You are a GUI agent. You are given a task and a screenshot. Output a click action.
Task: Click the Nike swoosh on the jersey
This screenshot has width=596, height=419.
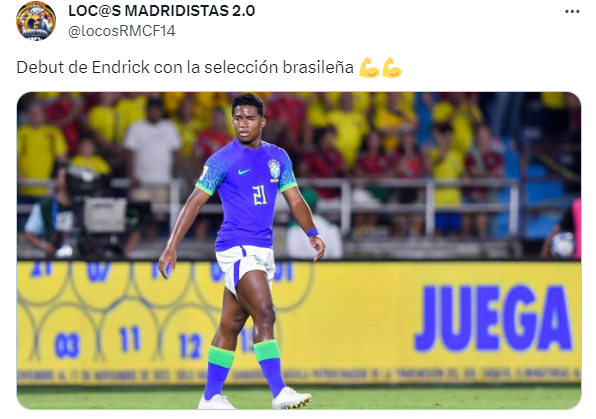pos(244,171)
